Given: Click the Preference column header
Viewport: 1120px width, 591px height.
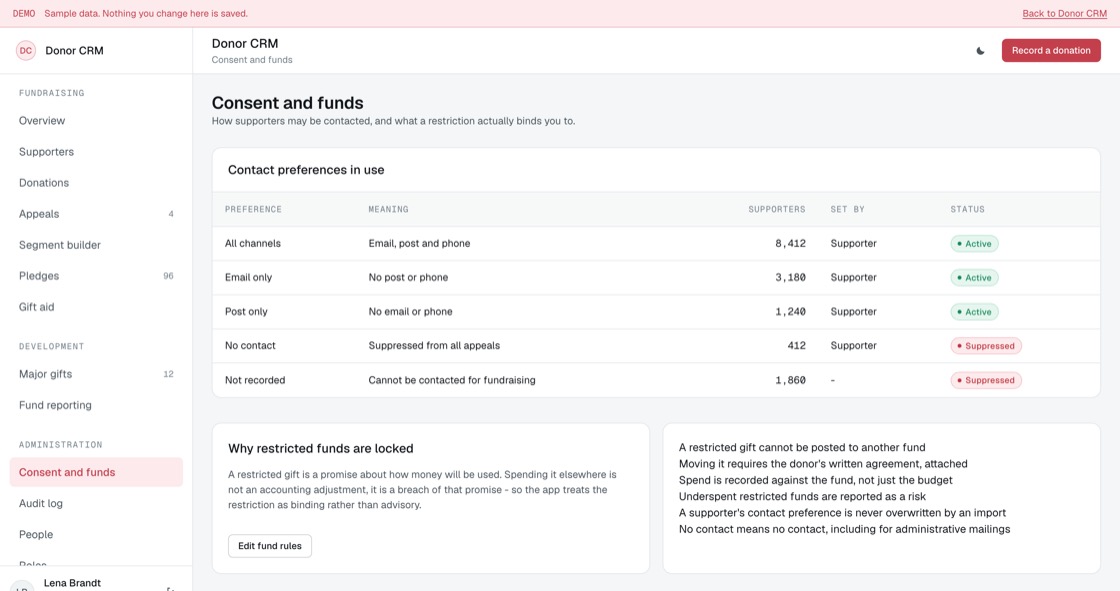Looking at the screenshot, I should click(254, 209).
